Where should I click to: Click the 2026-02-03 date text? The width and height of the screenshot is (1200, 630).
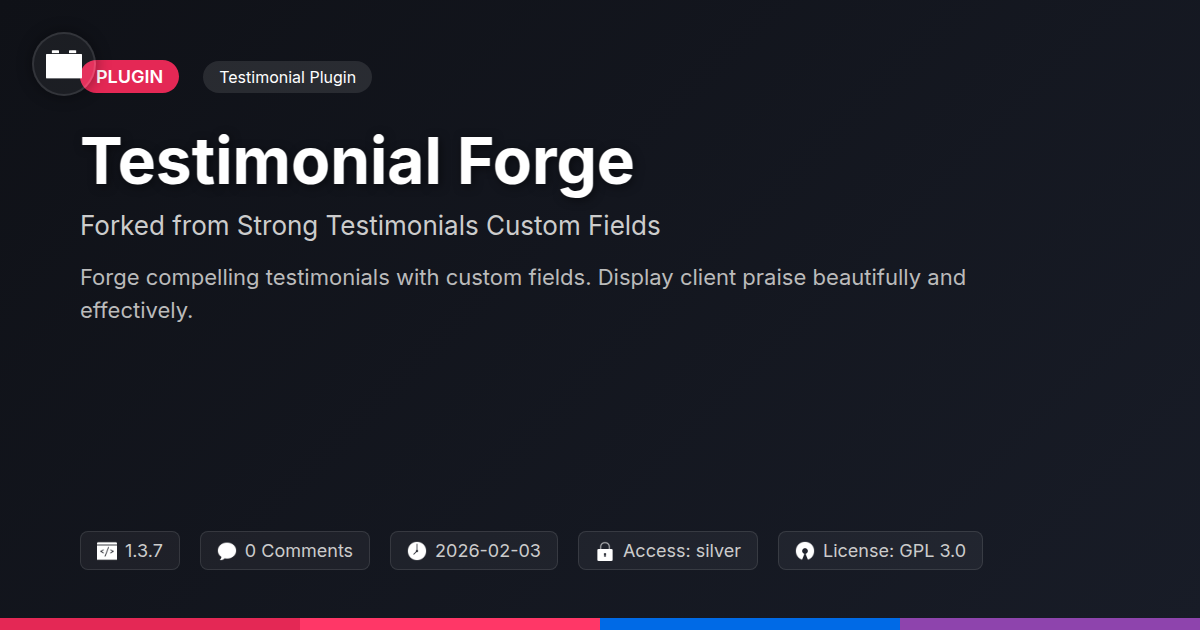click(x=488, y=551)
